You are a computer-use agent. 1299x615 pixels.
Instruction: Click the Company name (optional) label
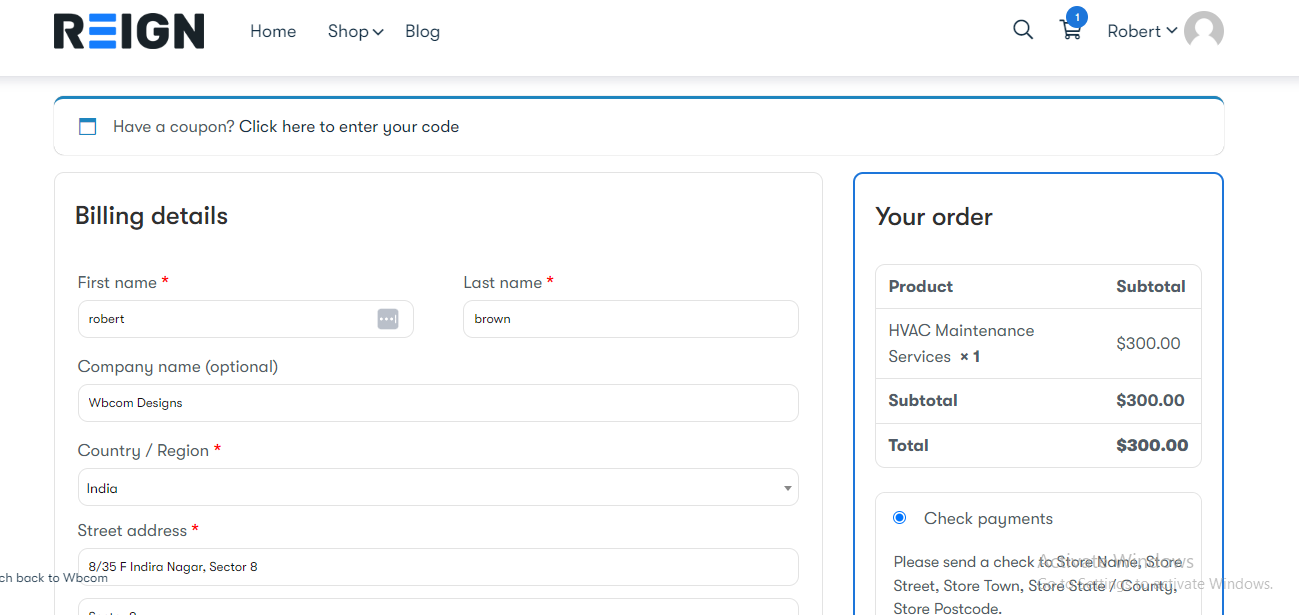coord(178,367)
